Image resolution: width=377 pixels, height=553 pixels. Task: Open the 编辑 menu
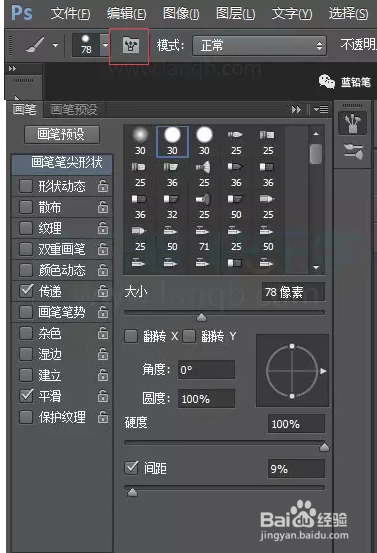pos(126,14)
